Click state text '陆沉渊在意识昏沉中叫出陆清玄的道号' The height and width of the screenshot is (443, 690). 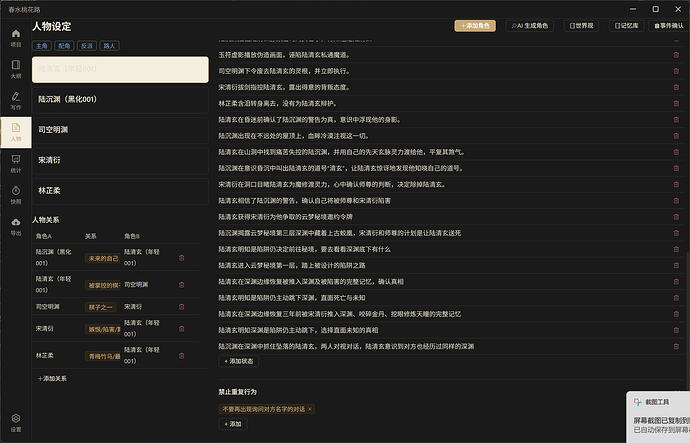[341, 168]
